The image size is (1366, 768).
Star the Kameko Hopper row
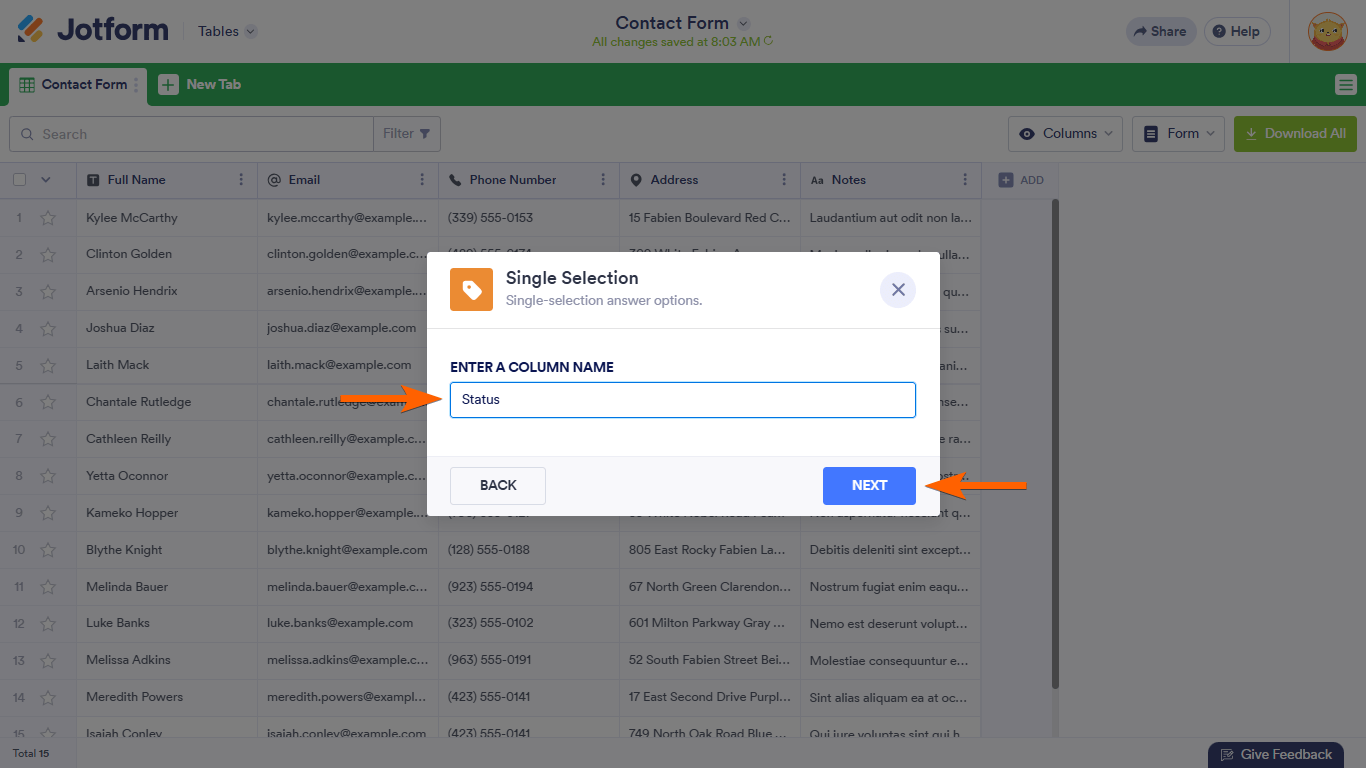[x=48, y=514]
